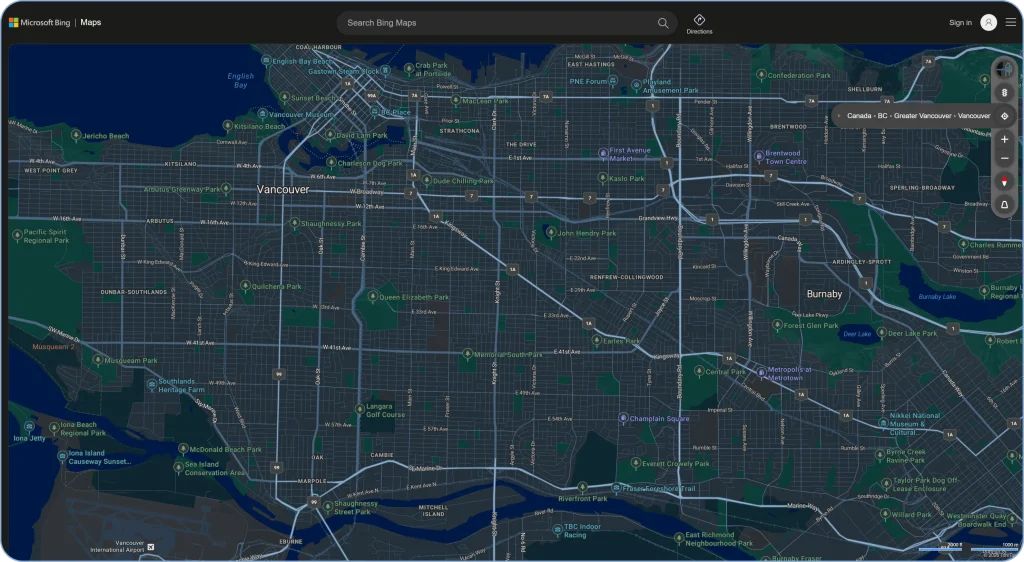The width and height of the screenshot is (1024, 562).
Task: Select BC in the location breadcrumb
Action: click(x=882, y=116)
